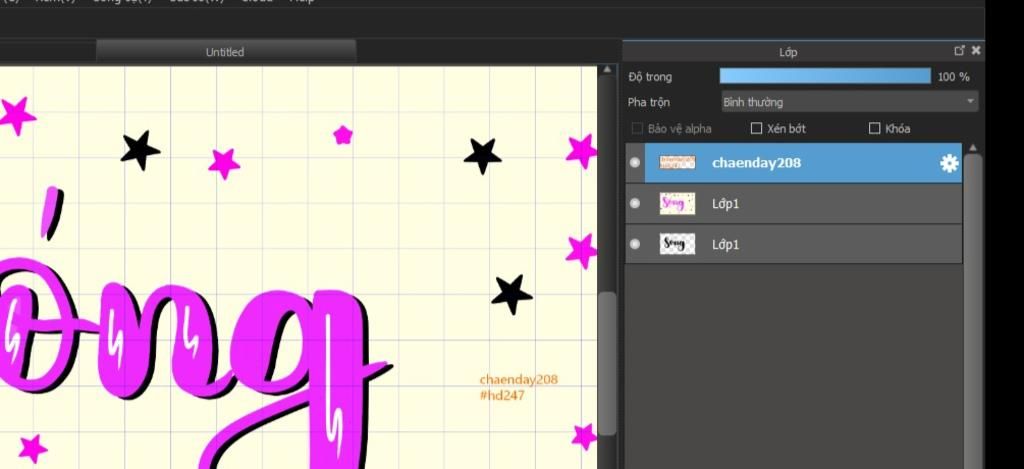Screen dimensions: 1024x469
Task: Click the canvas scrollbar up arrow
Action: click(607, 69)
